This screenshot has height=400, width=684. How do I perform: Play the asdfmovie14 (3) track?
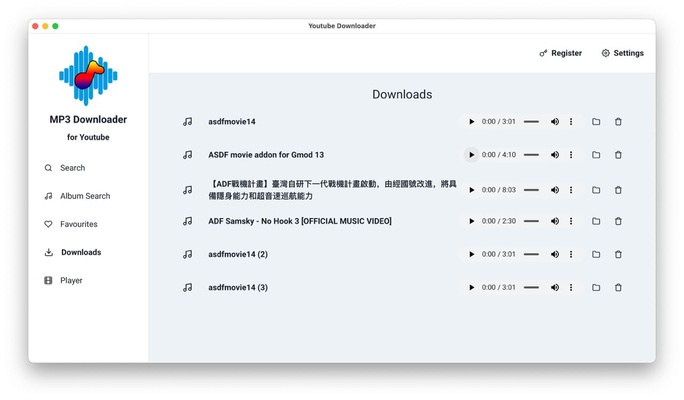pos(471,287)
